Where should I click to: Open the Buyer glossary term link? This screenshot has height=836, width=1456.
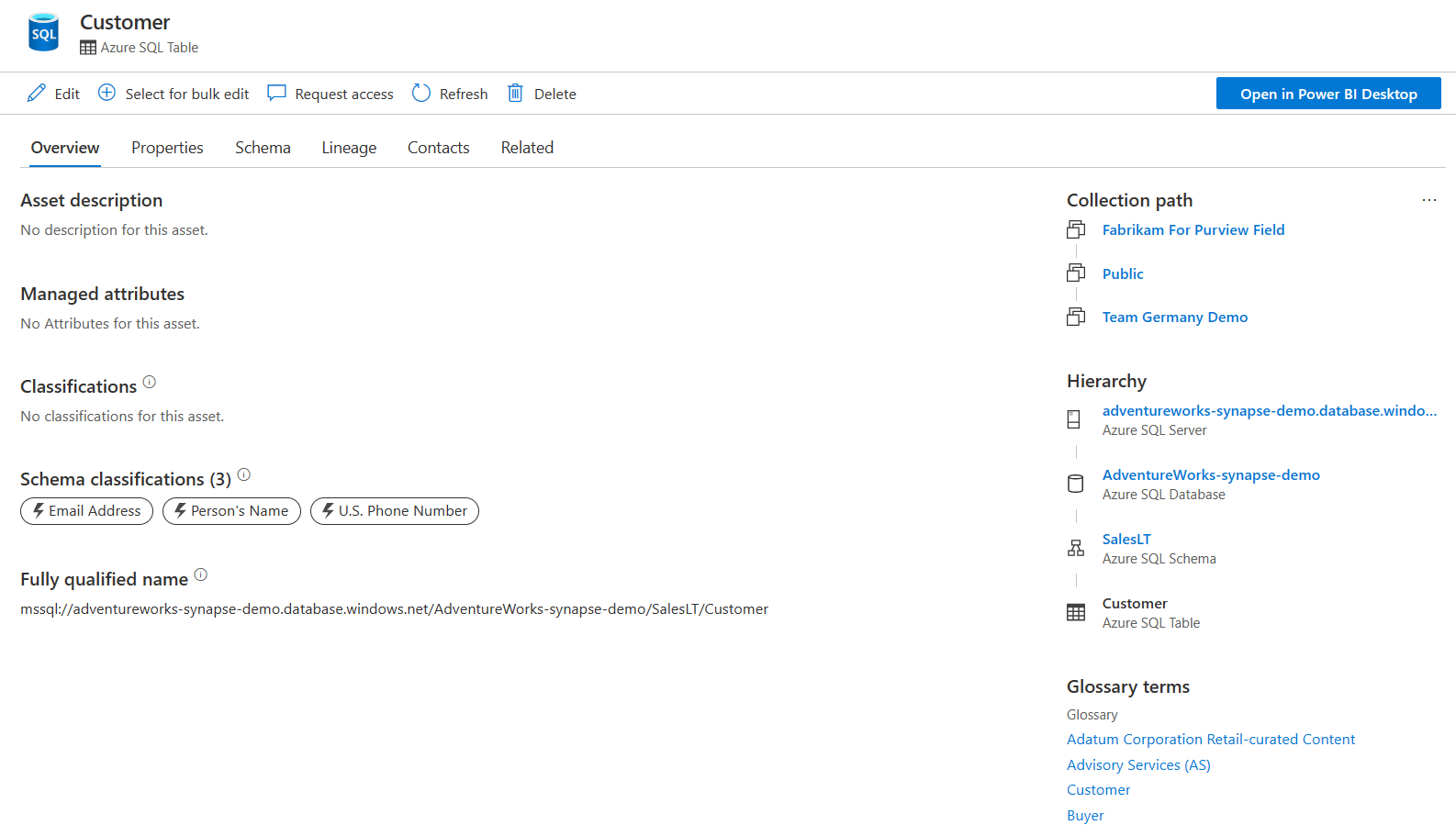click(1085, 815)
